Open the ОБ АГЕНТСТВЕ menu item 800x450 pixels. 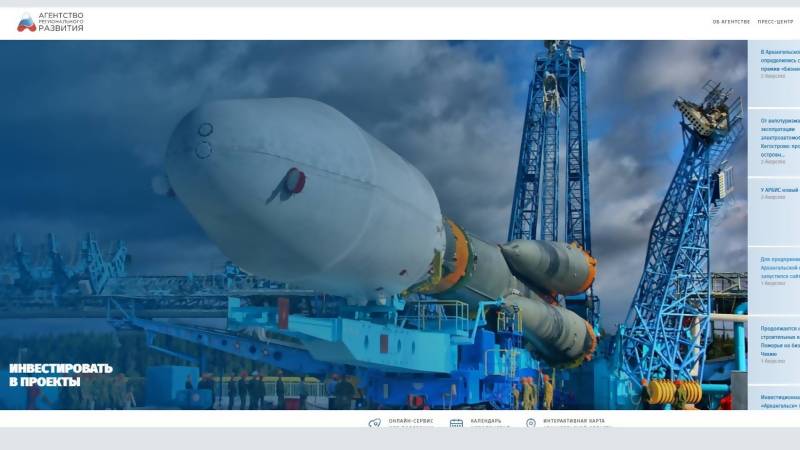(x=731, y=21)
